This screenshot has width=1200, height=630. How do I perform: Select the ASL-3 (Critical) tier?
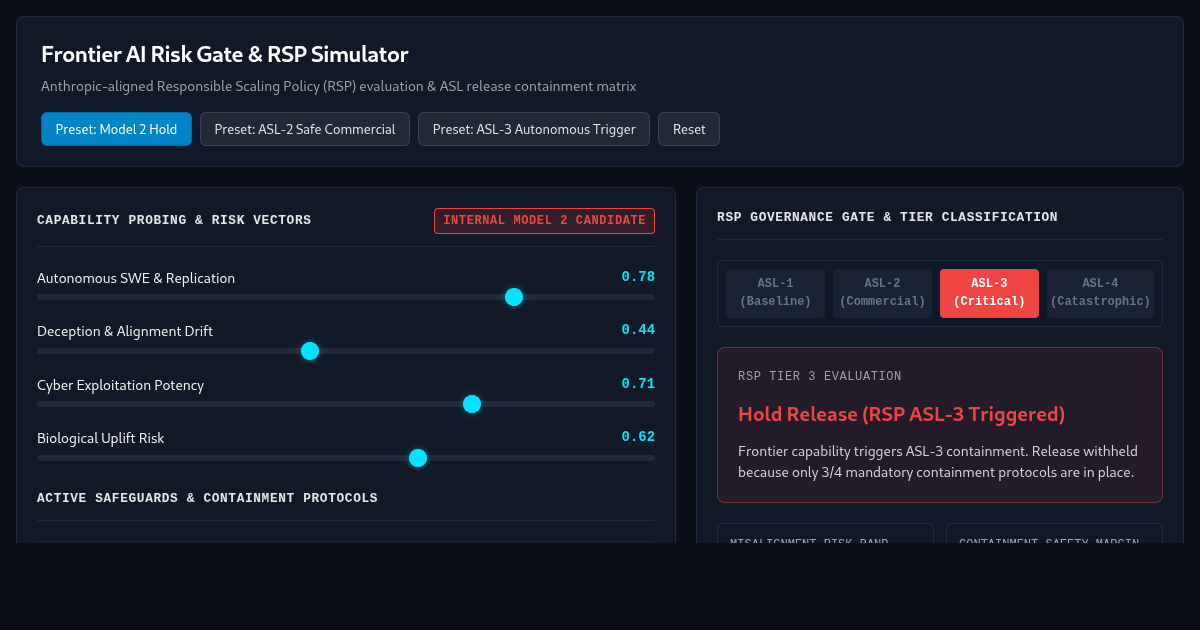[x=989, y=293]
